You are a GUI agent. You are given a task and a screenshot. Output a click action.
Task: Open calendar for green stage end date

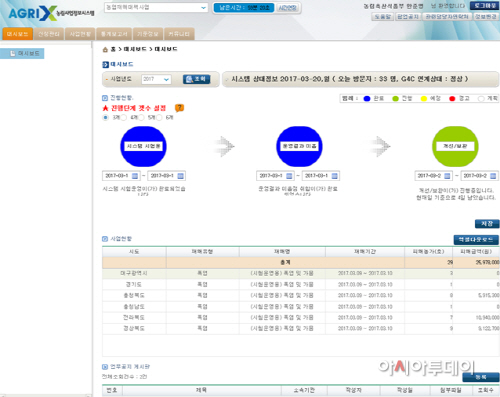(493, 176)
